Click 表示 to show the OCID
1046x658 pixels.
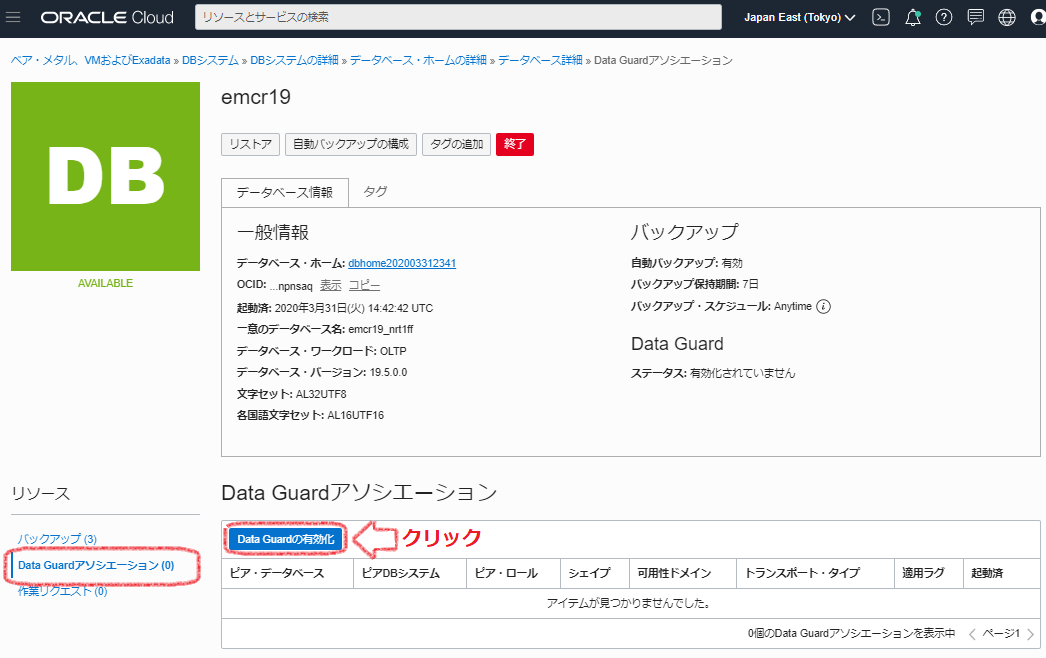330,285
